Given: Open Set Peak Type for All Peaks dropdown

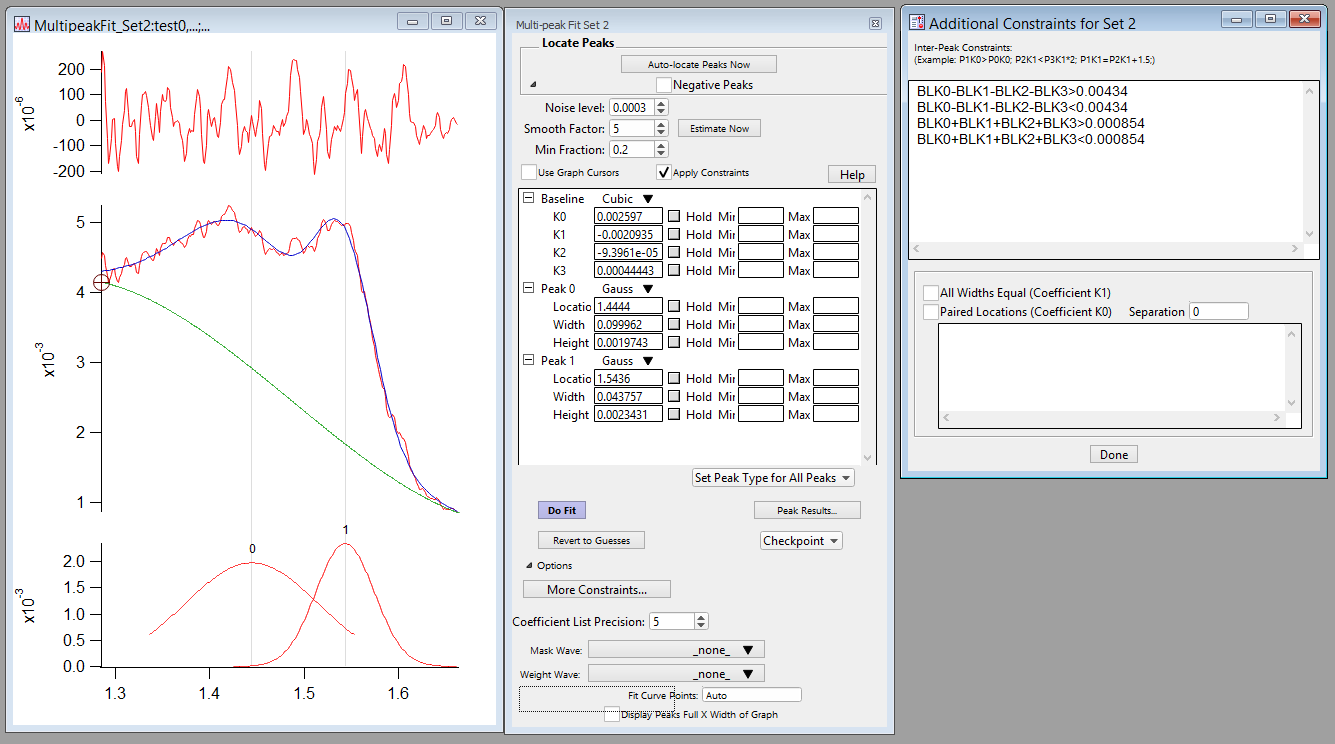Looking at the screenshot, I should (772, 477).
